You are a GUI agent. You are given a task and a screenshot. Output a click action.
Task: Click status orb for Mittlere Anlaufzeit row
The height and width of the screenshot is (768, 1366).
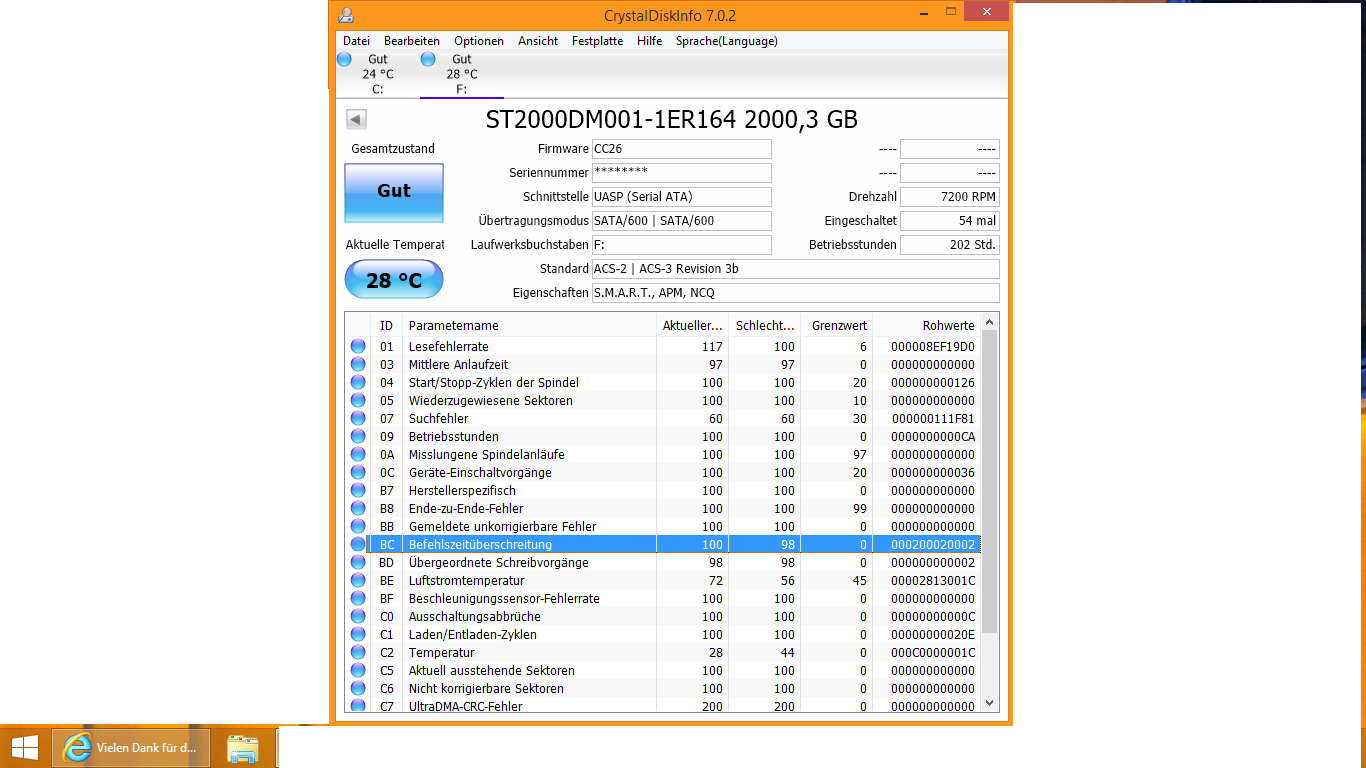358,364
